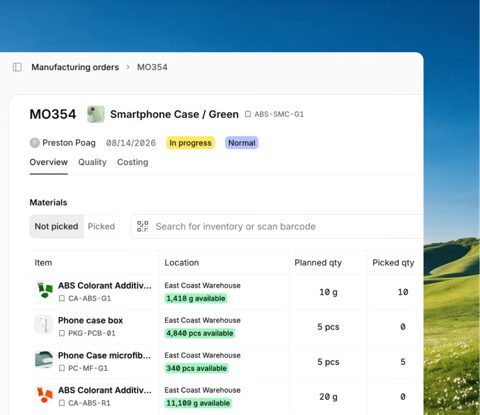The image size is (480, 415).
Task: Click the 11,109 g available badge
Action: tap(198, 403)
